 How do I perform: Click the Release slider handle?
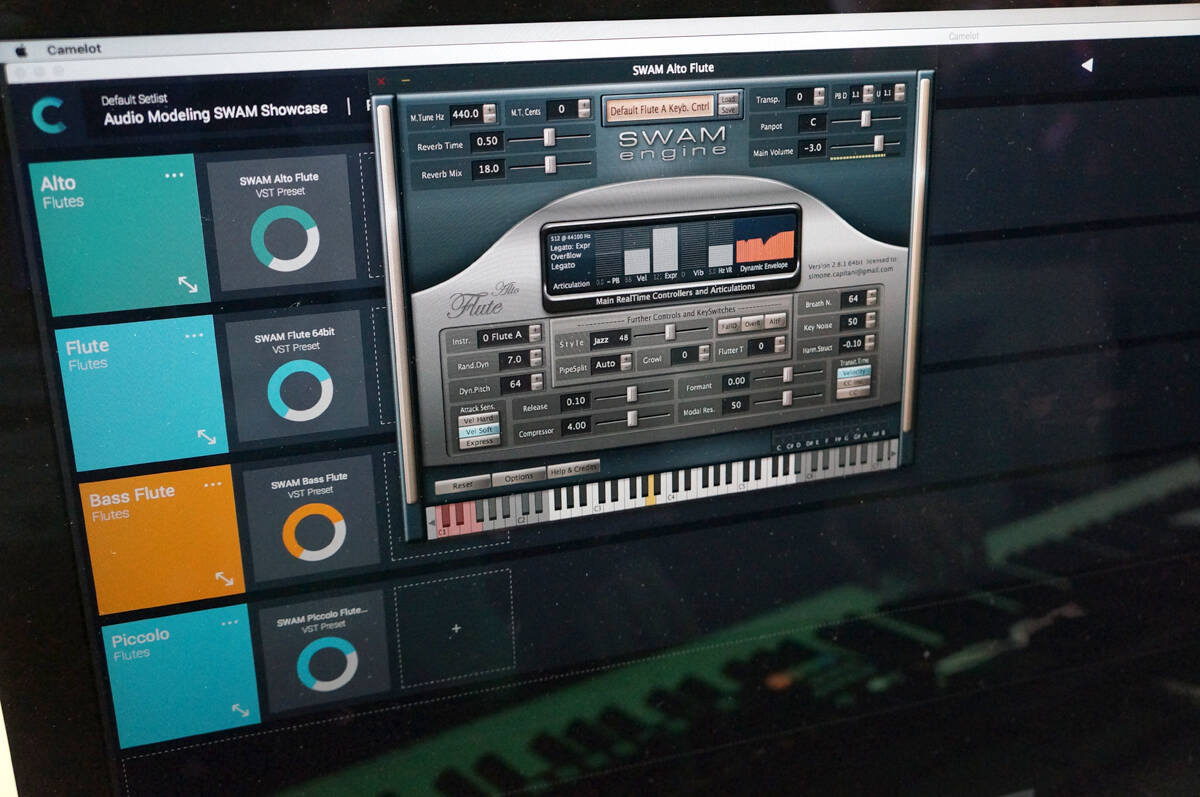(631, 394)
